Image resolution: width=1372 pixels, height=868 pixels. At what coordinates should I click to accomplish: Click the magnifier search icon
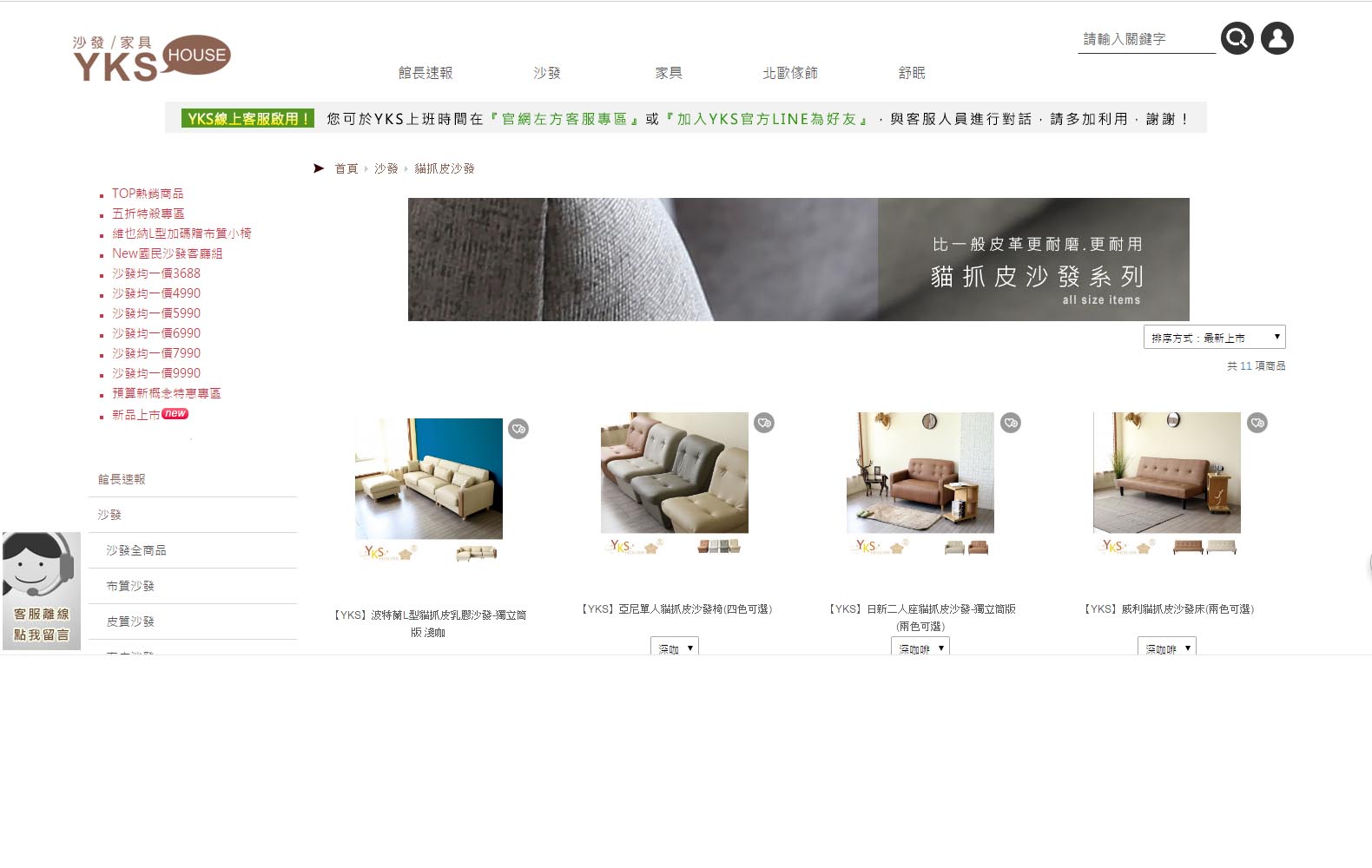(x=1237, y=38)
